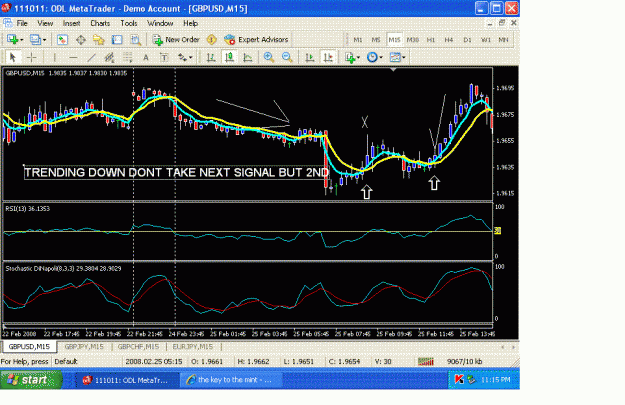Click the MDI chart window icon left of File
The height and width of the screenshot is (405, 625).
8,23
